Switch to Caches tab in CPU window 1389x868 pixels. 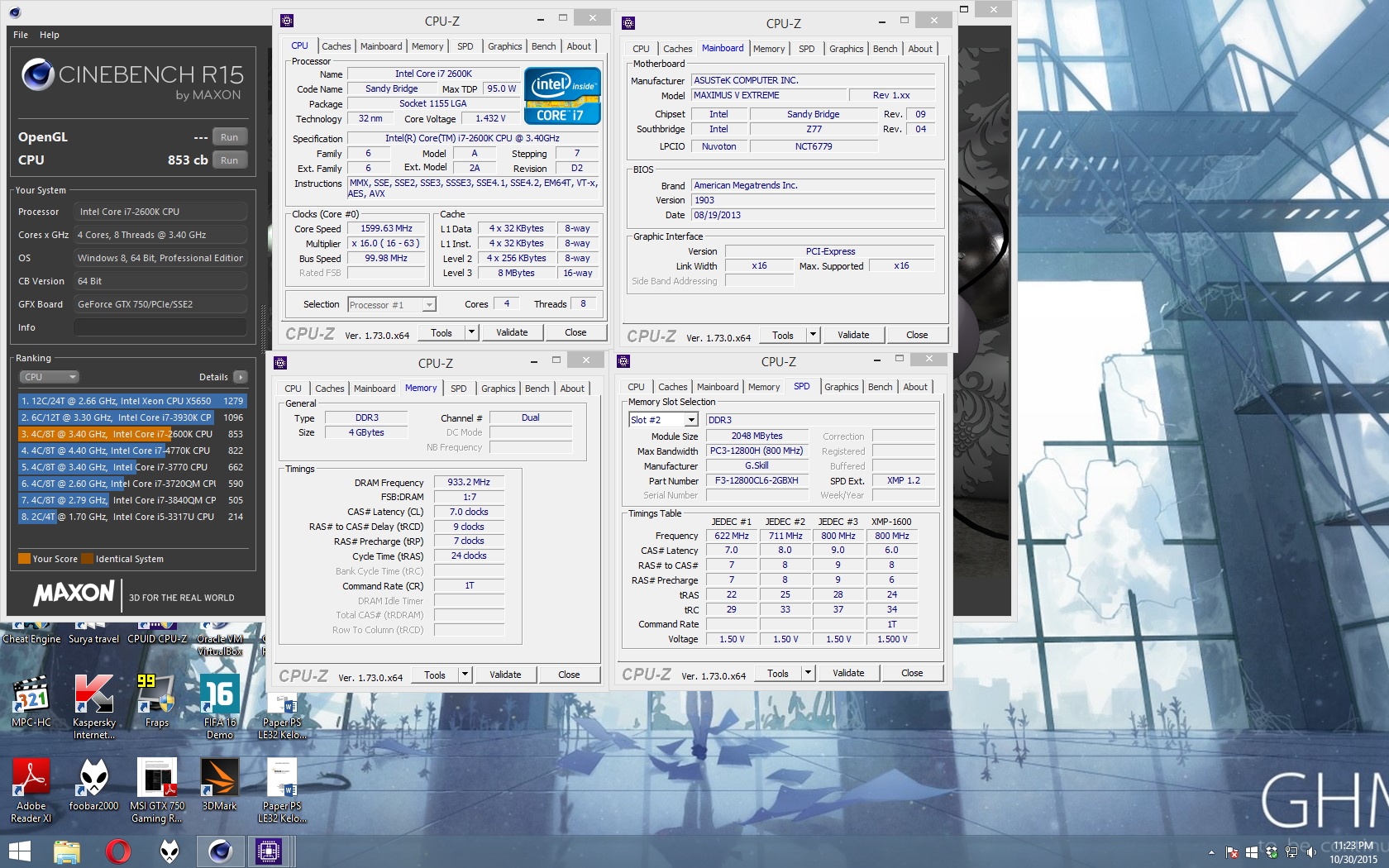click(x=337, y=46)
